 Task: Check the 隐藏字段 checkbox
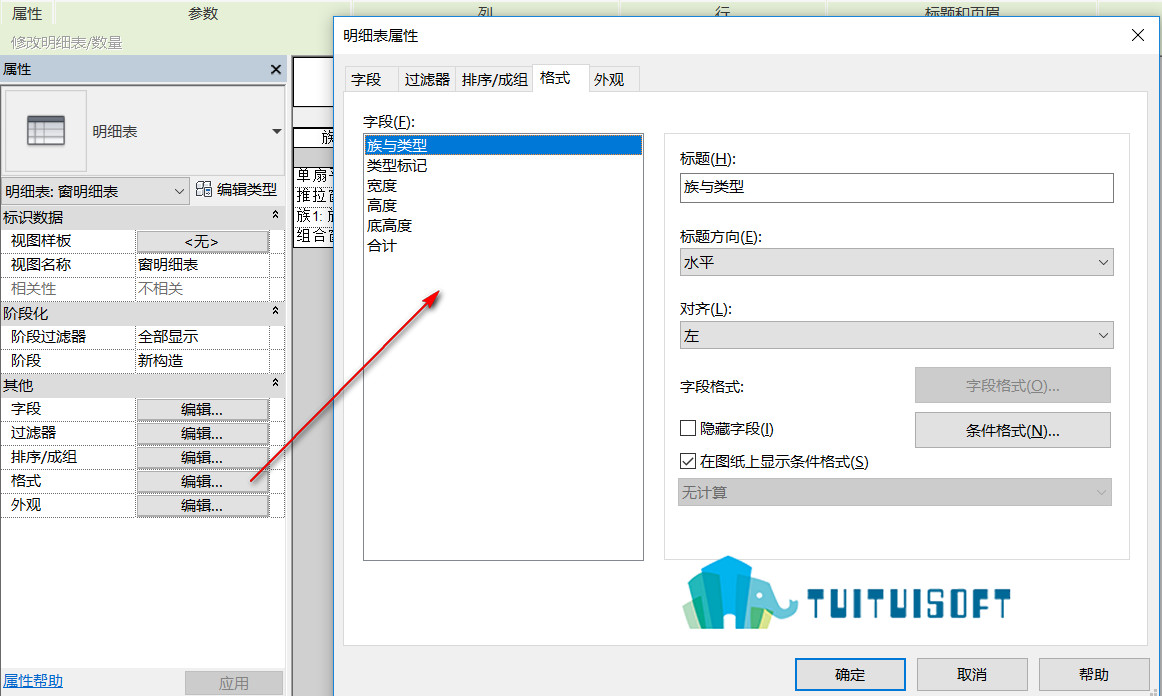(x=688, y=428)
